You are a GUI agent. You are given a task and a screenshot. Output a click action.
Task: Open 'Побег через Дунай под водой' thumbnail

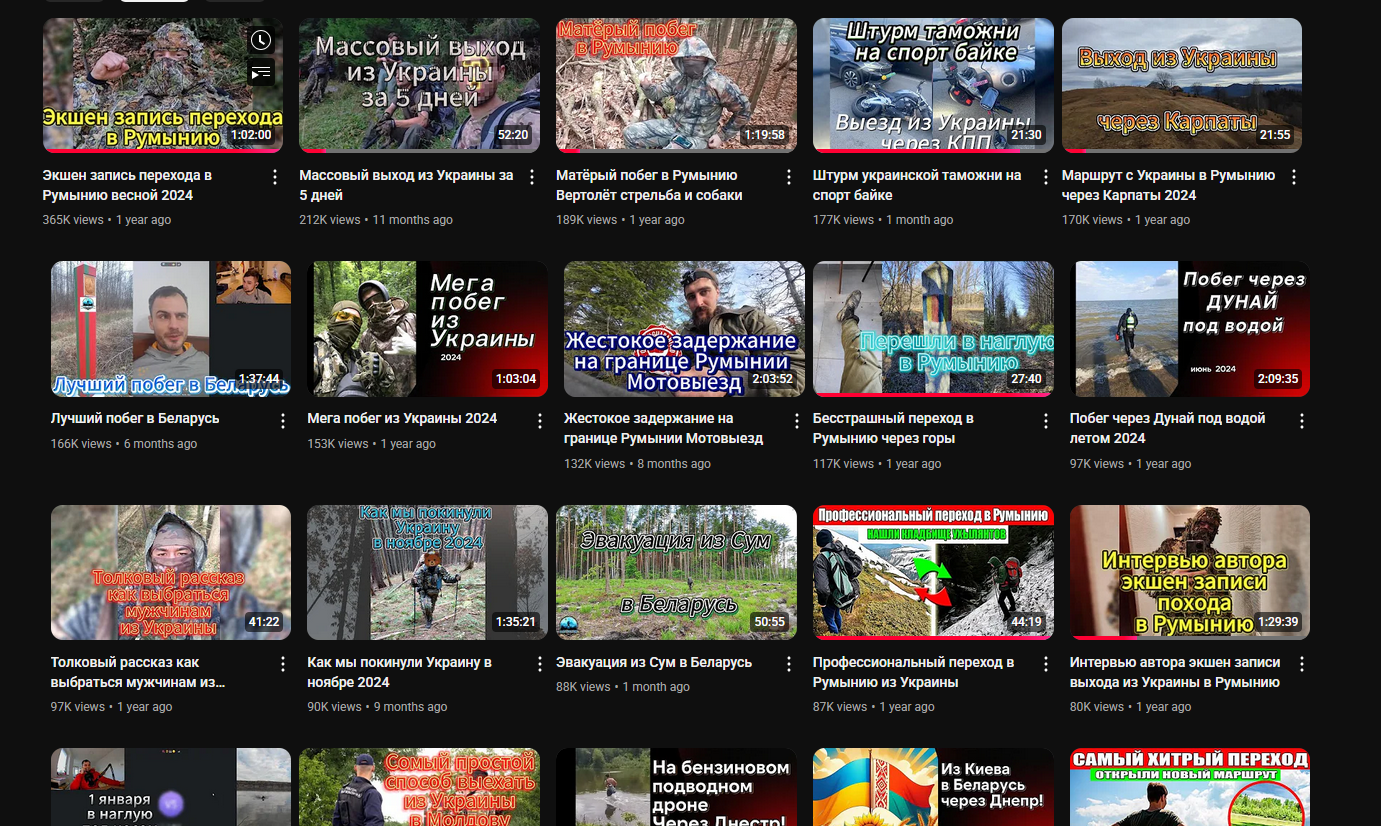click(1190, 329)
